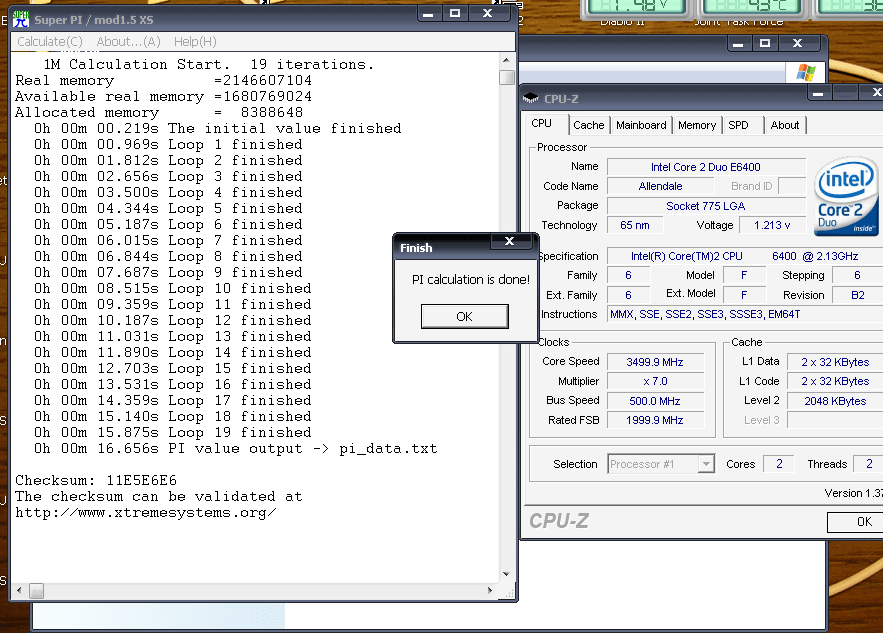Screen dimensions: 883x633
Task: Click the http://www.xtremesystems.org/ text
Action: click(145, 512)
